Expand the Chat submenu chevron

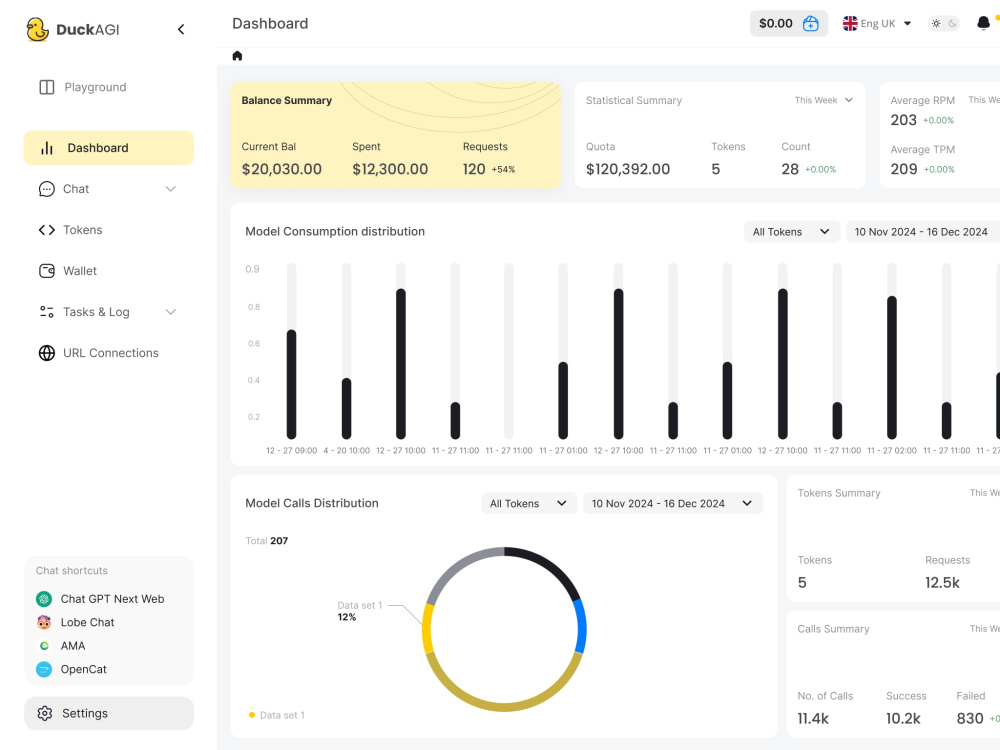(170, 189)
